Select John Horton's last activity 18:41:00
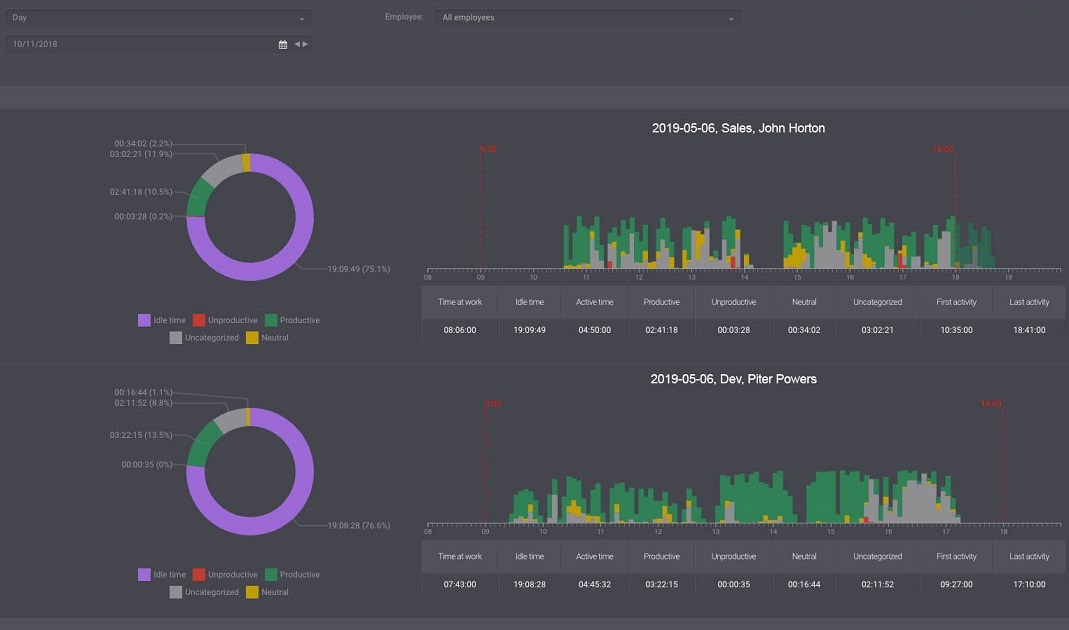Screen dimensions: 1069x630 click(1029, 330)
